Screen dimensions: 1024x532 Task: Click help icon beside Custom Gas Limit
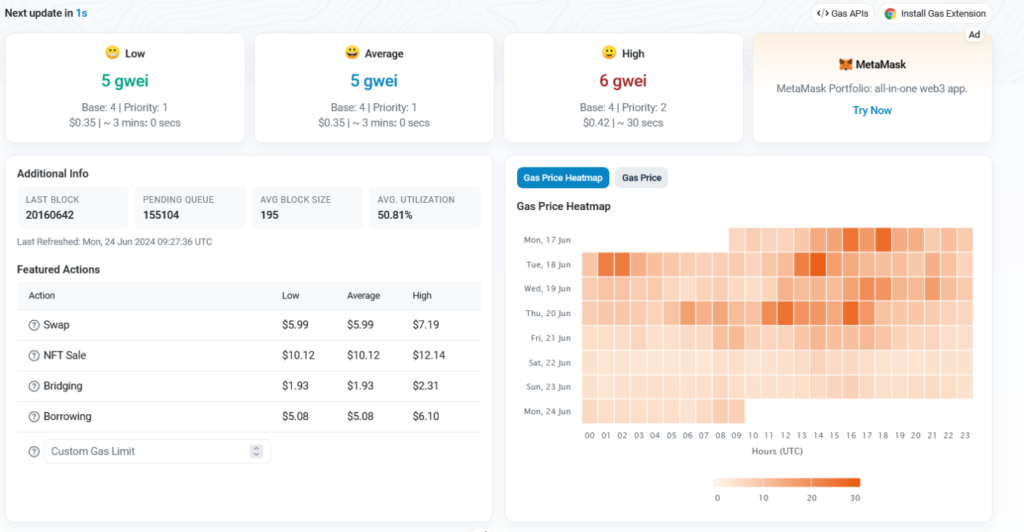(x=34, y=452)
